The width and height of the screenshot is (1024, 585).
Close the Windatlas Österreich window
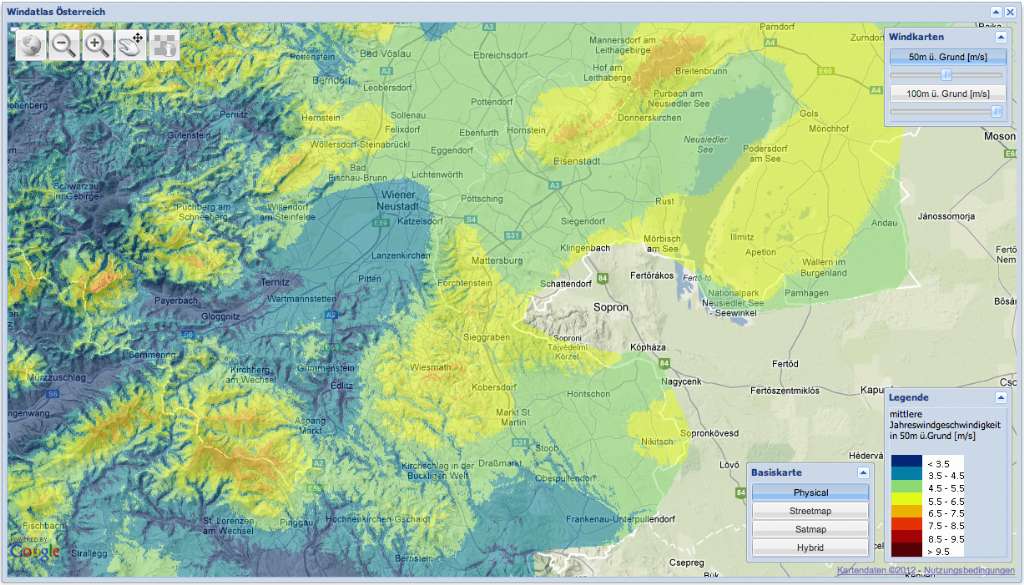click(x=1010, y=11)
